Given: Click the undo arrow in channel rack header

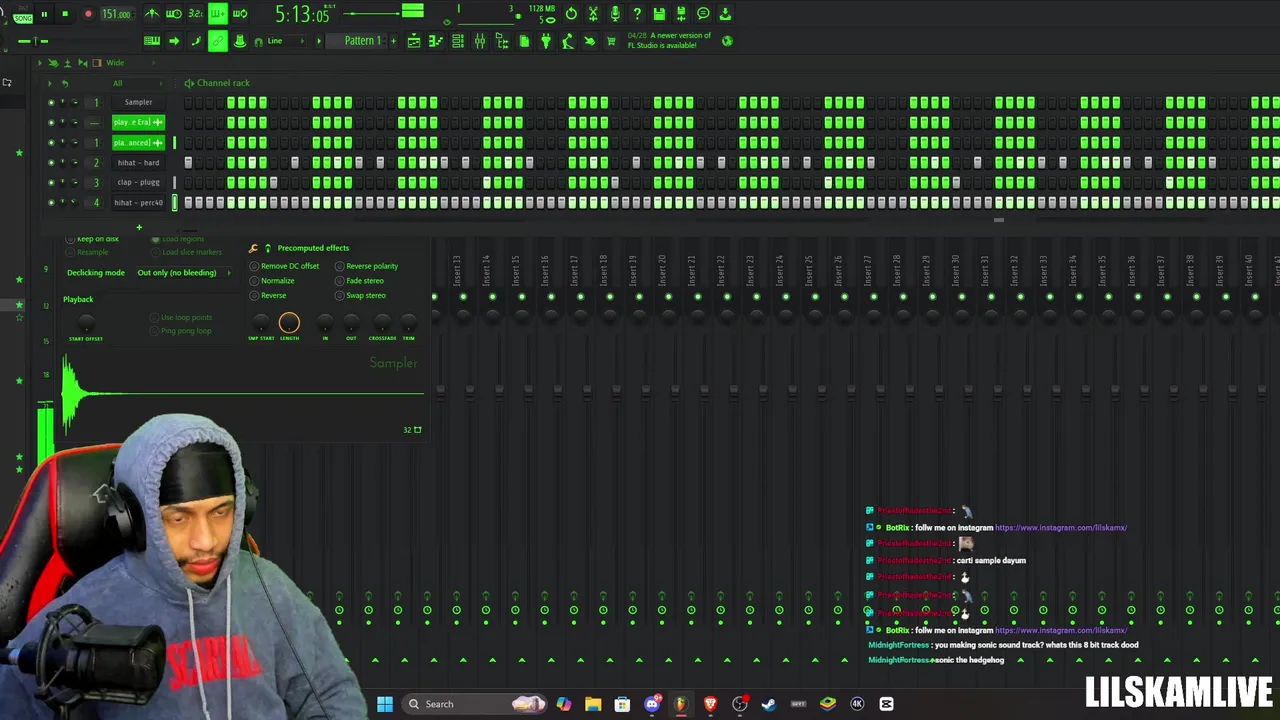Looking at the screenshot, I should click(x=65, y=83).
